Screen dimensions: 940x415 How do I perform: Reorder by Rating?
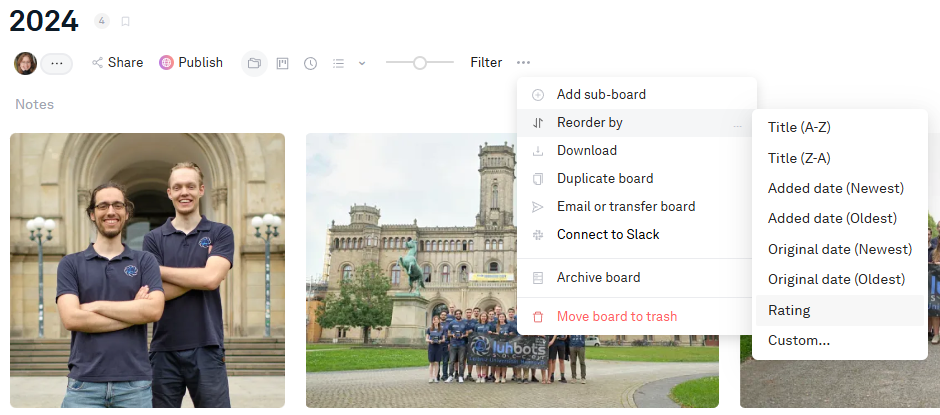click(789, 310)
